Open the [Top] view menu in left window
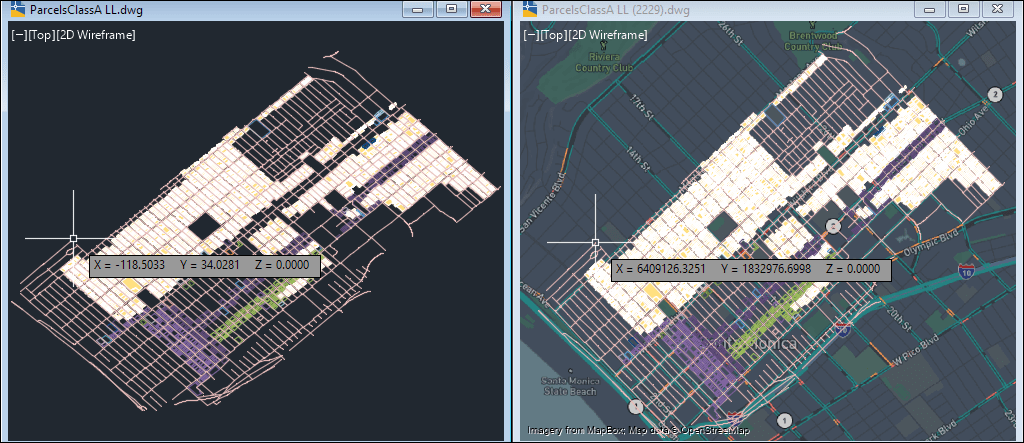The image size is (1024, 443). click(41, 35)
